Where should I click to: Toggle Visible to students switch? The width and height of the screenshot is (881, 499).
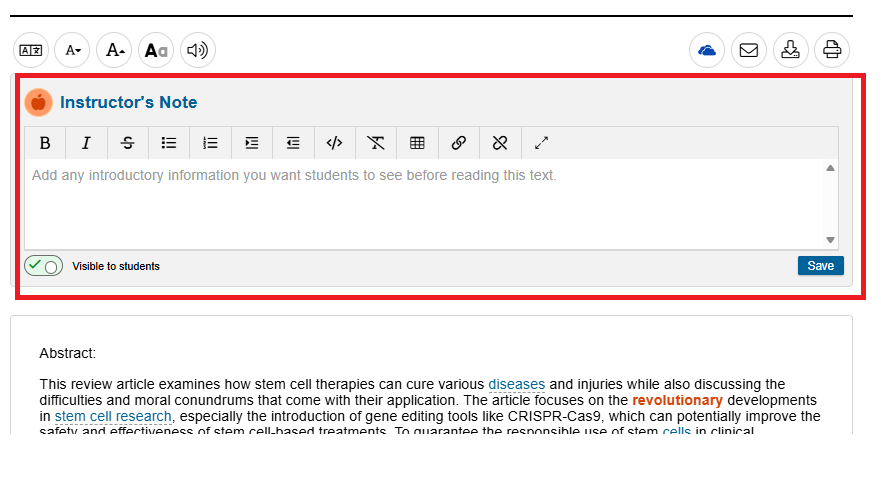[x=44, y=266]
